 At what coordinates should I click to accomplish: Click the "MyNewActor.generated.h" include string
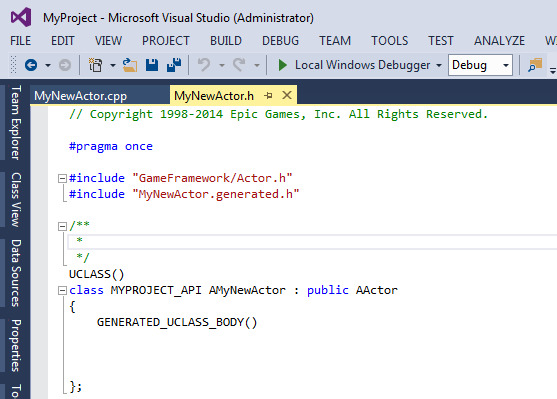[216, 194]
